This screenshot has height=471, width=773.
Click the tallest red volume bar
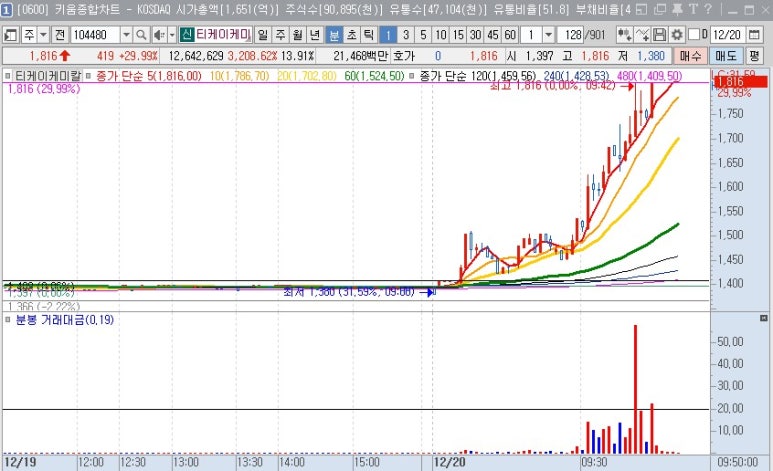635,389
